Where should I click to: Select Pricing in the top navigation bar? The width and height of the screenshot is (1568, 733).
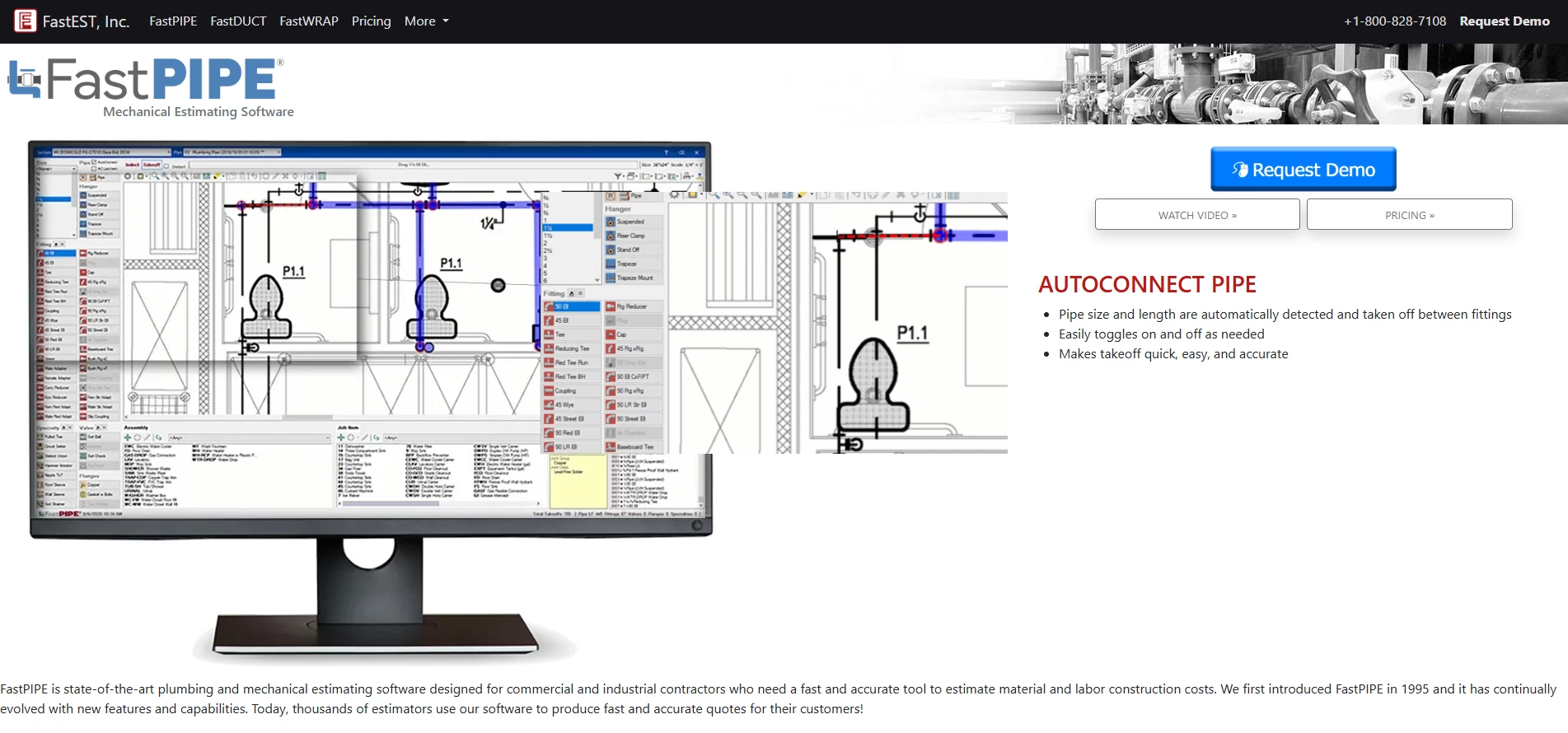coord(372,21)
